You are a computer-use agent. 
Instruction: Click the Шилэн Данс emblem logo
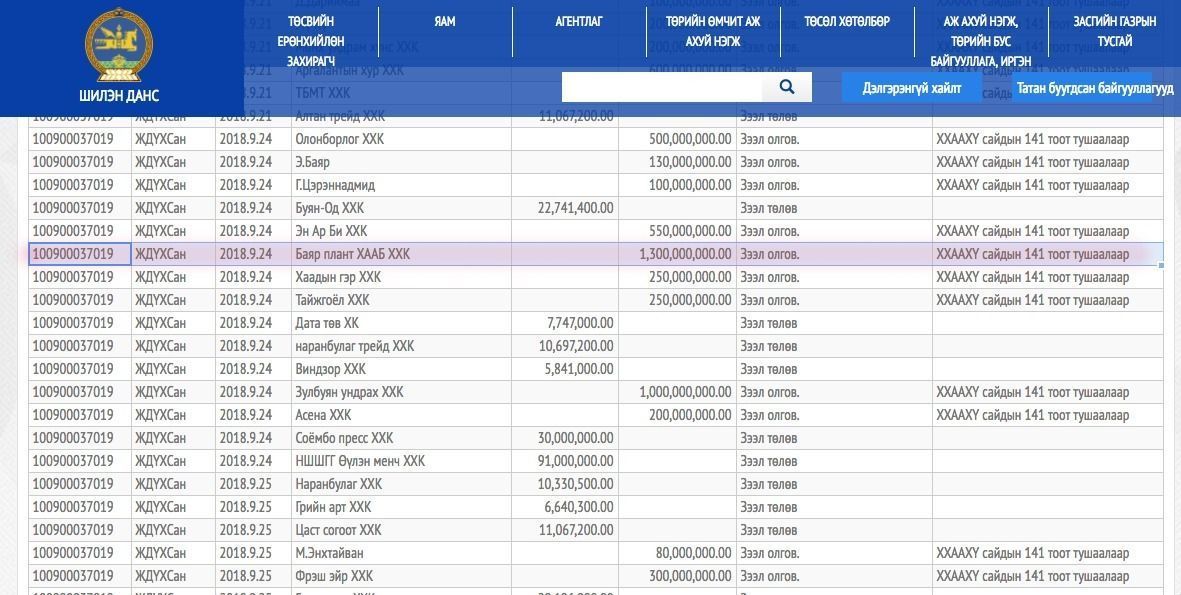[119, 44]
